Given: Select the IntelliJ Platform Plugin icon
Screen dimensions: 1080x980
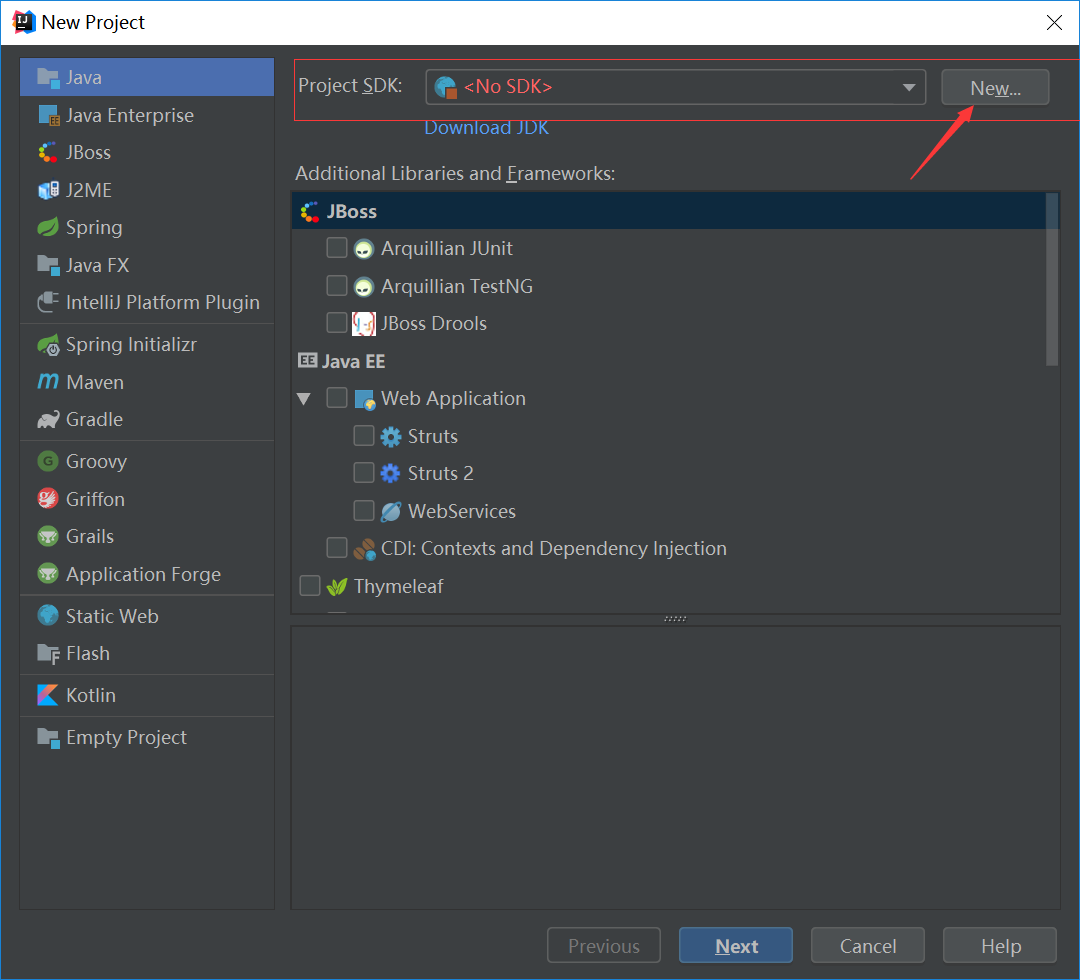Looking at the screenshot, I should pos(48,302).
